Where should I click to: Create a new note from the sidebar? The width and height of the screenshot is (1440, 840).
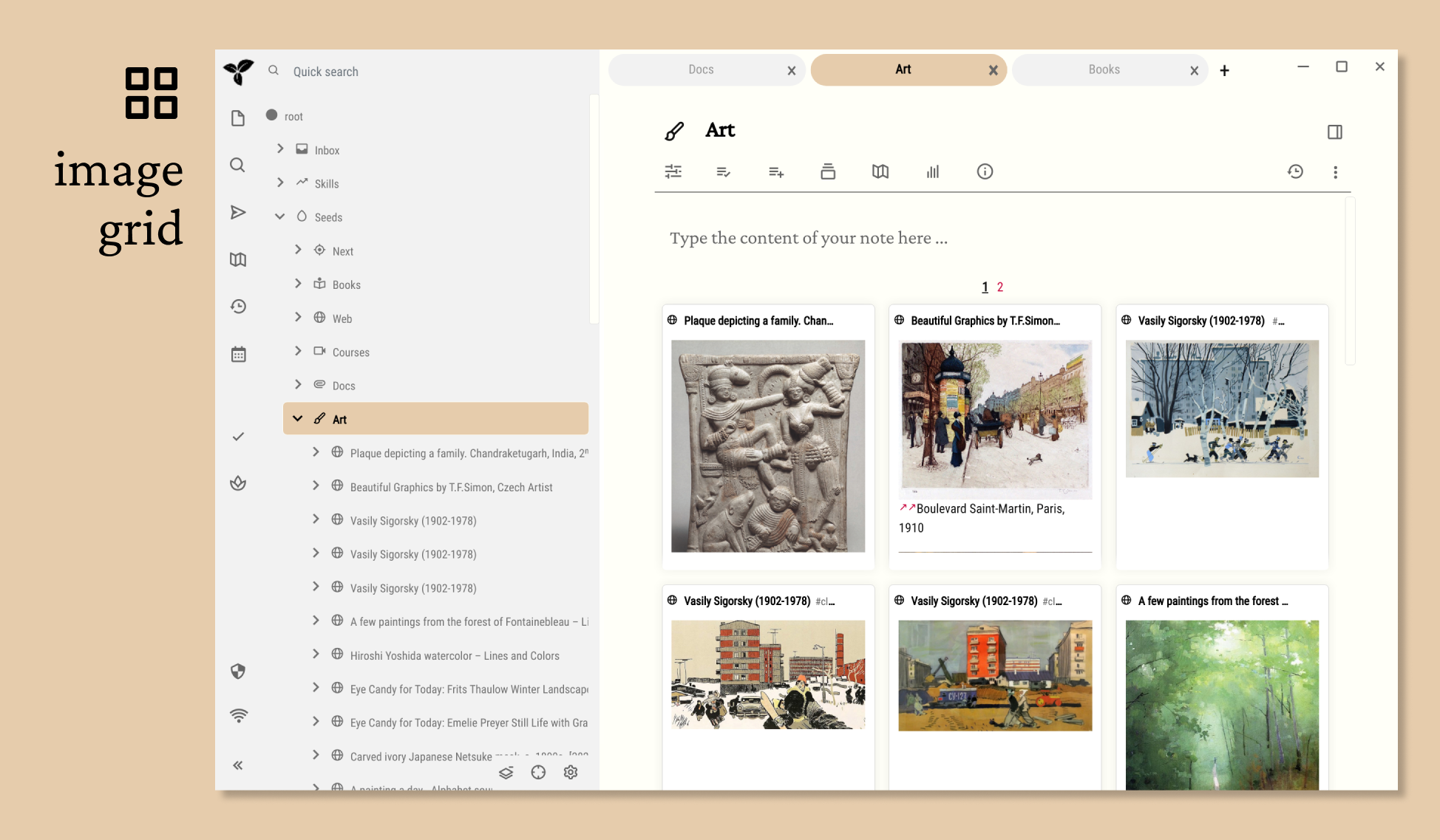coord(238,118)
